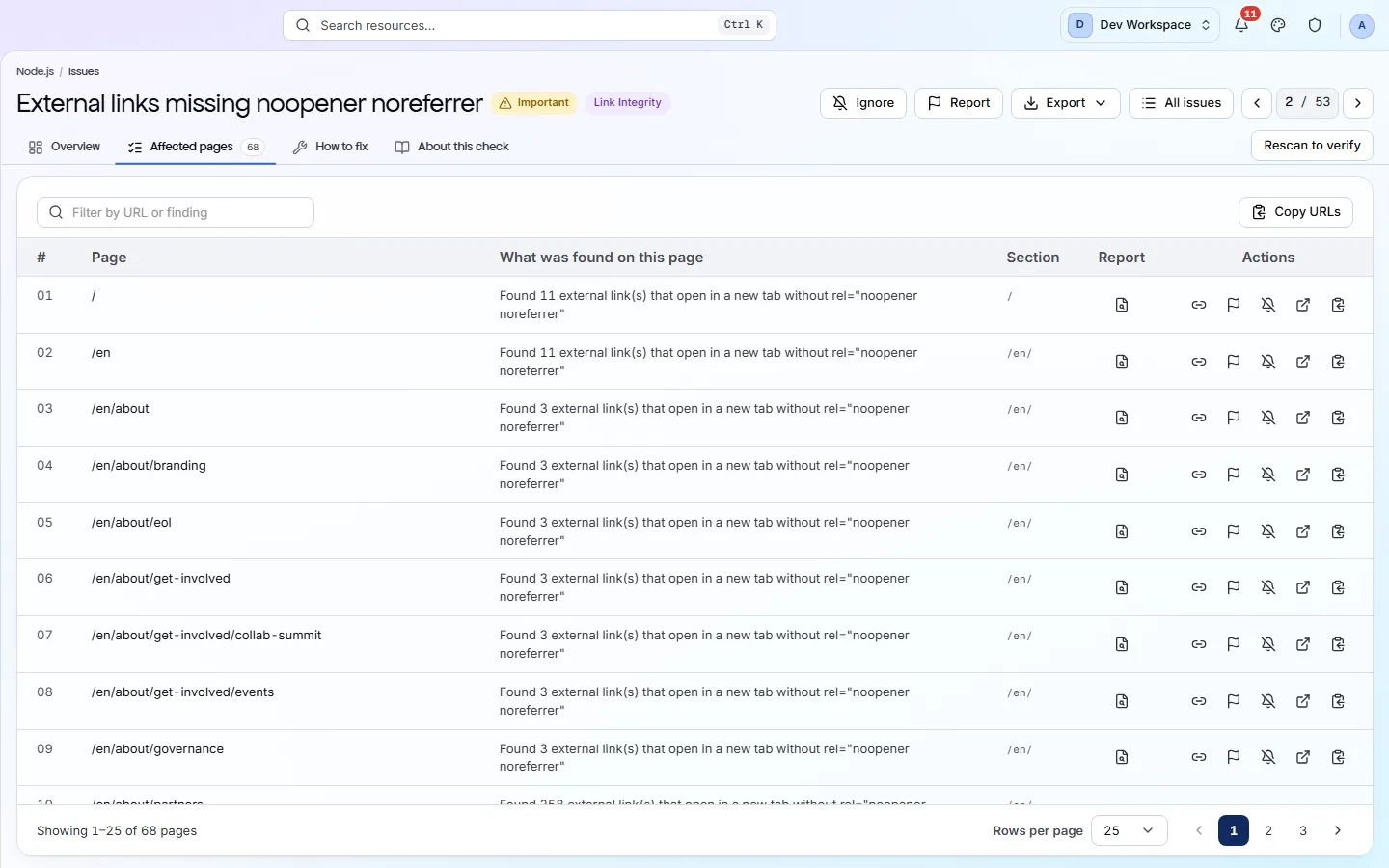Click the Link Integrity tag

tap(627, 103)
